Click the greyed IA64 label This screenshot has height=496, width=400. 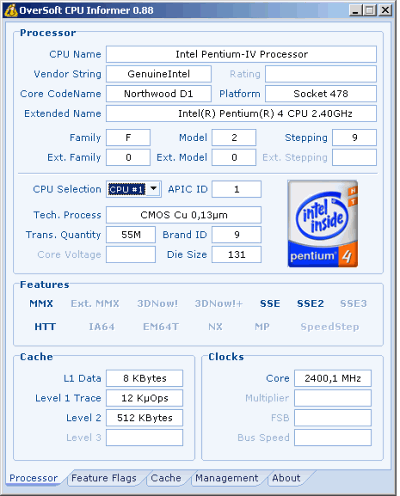tap(102, 327)
